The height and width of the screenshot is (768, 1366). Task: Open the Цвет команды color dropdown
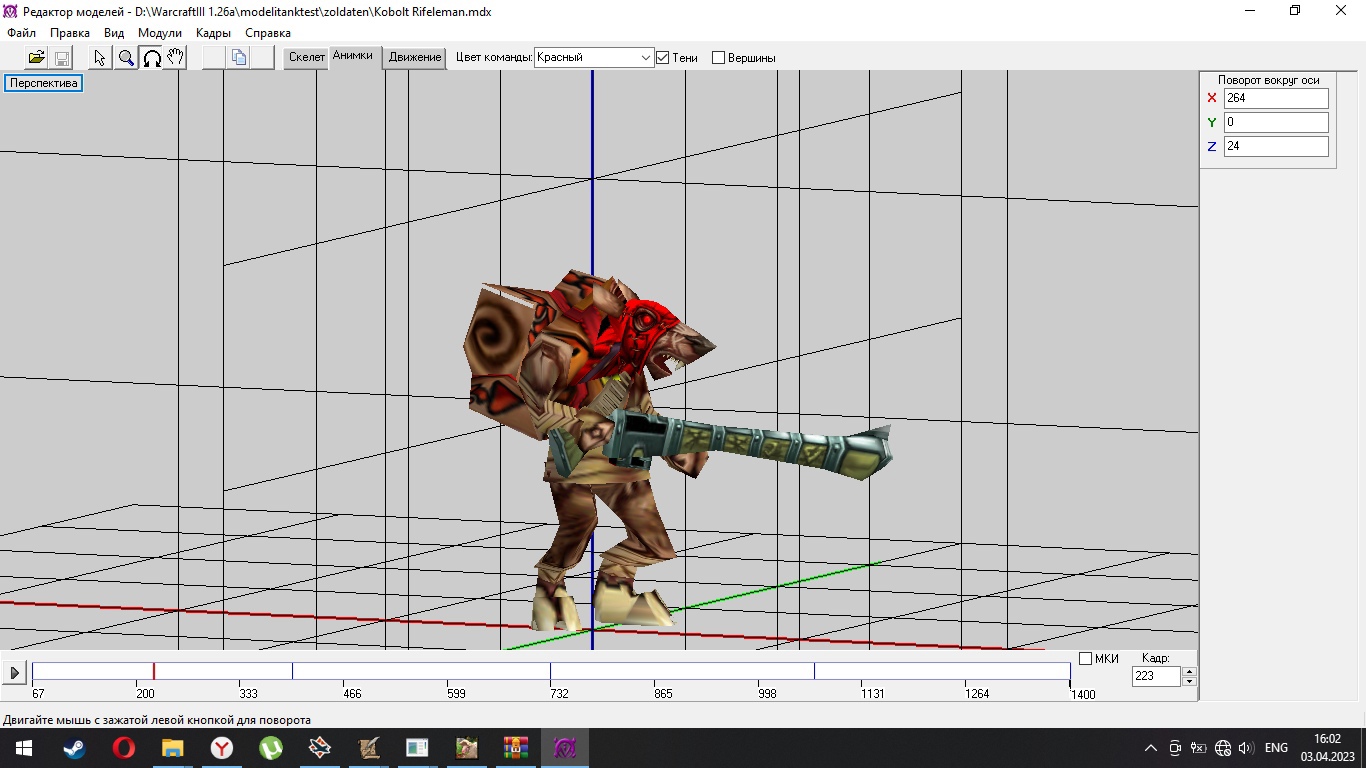click(645, 58)
